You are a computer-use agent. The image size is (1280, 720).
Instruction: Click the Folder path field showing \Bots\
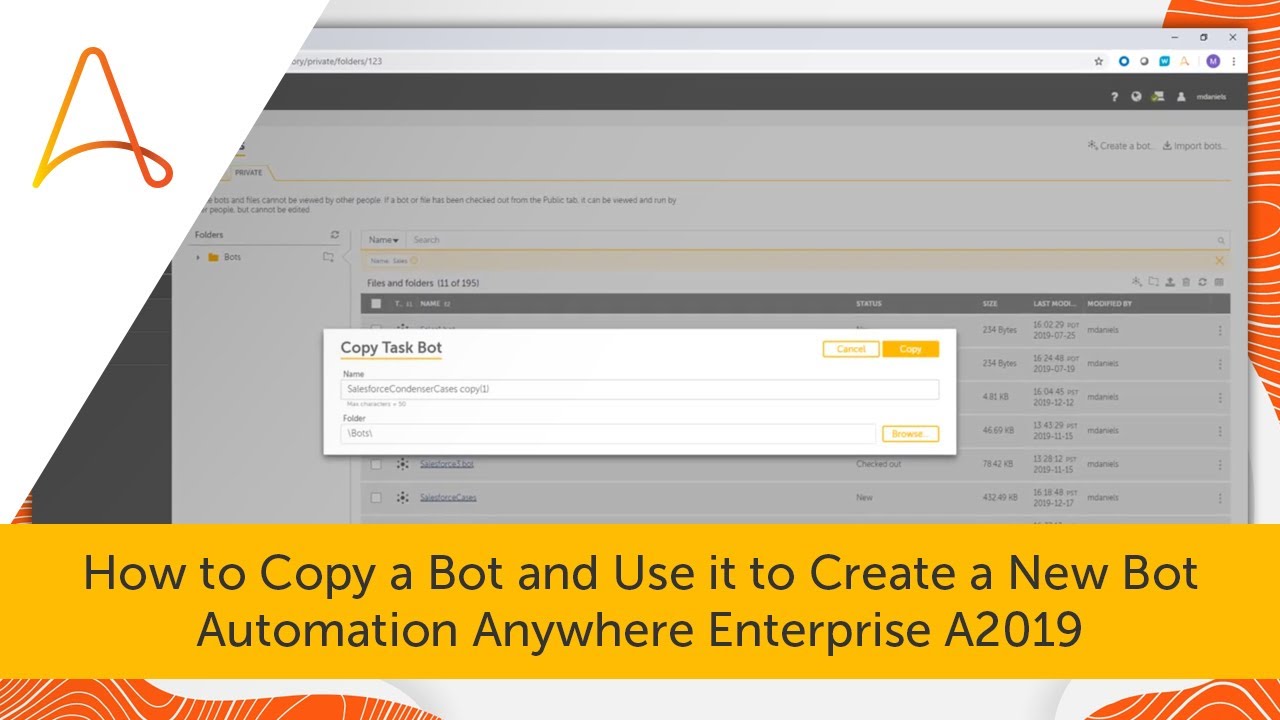coord(608,434)
